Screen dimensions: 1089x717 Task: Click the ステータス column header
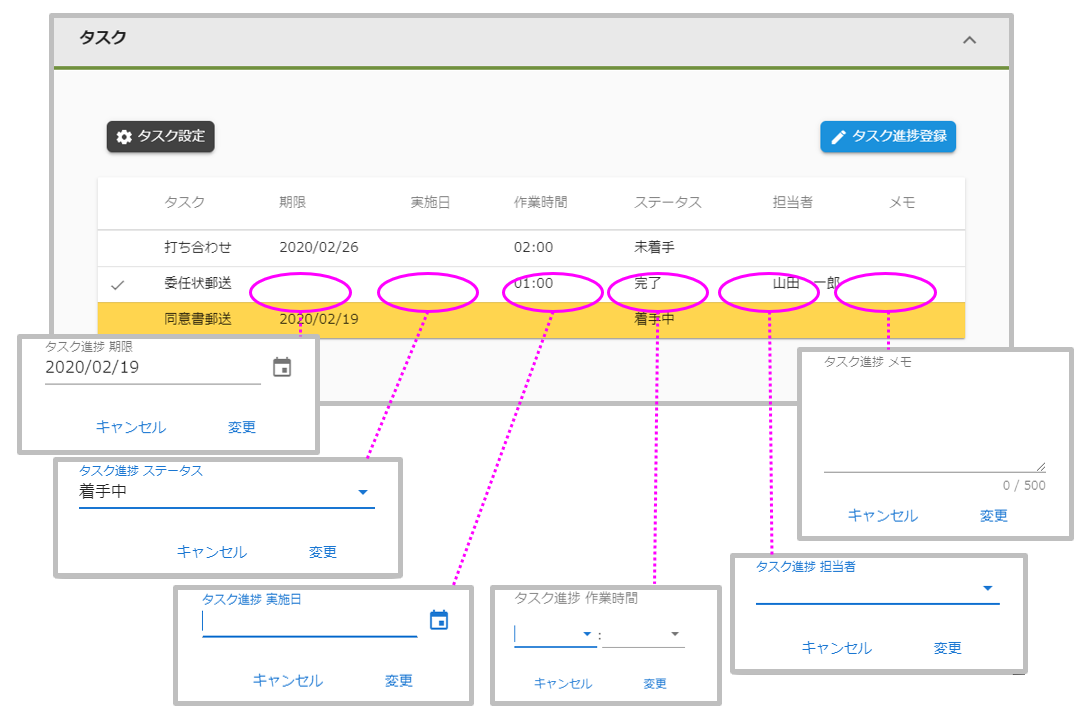pos(667,202)
